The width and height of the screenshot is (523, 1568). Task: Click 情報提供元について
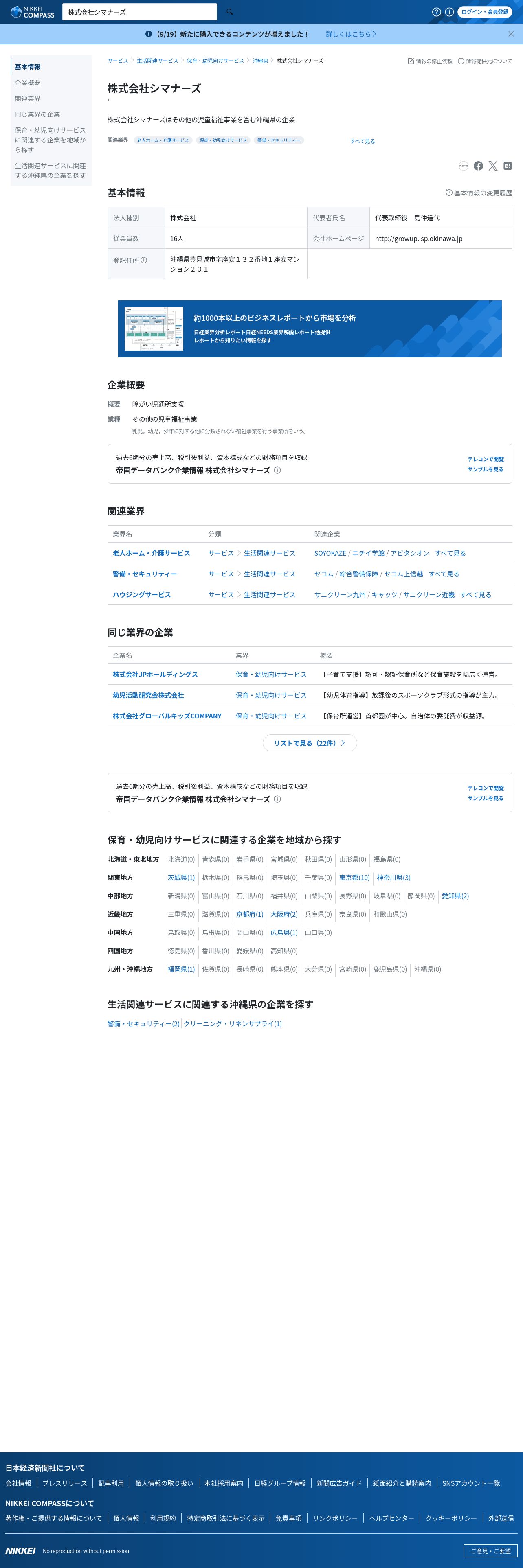coord(485,61)
